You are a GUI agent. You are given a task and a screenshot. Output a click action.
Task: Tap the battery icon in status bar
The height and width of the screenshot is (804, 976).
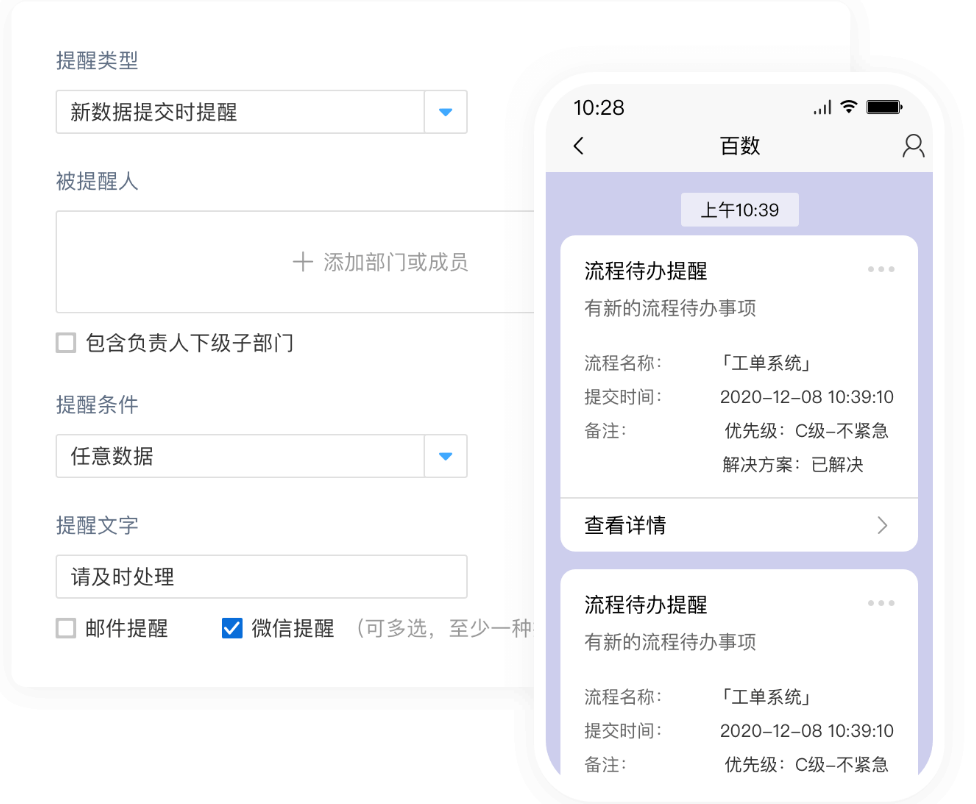point(884,107)
